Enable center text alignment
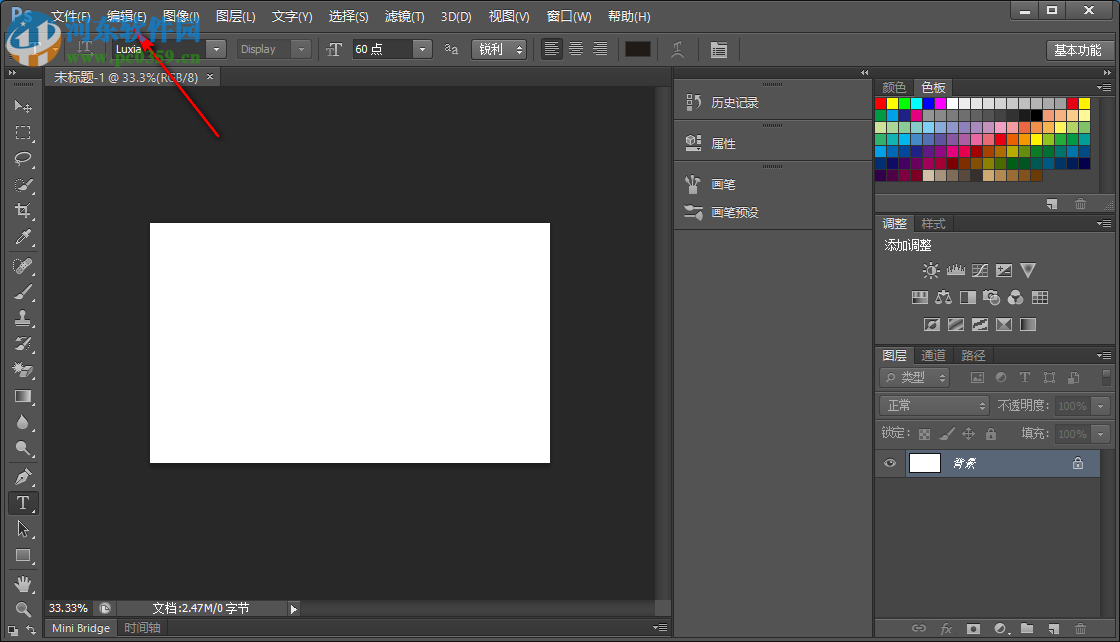The image size is (1120, 642). (x=576, y=48)
